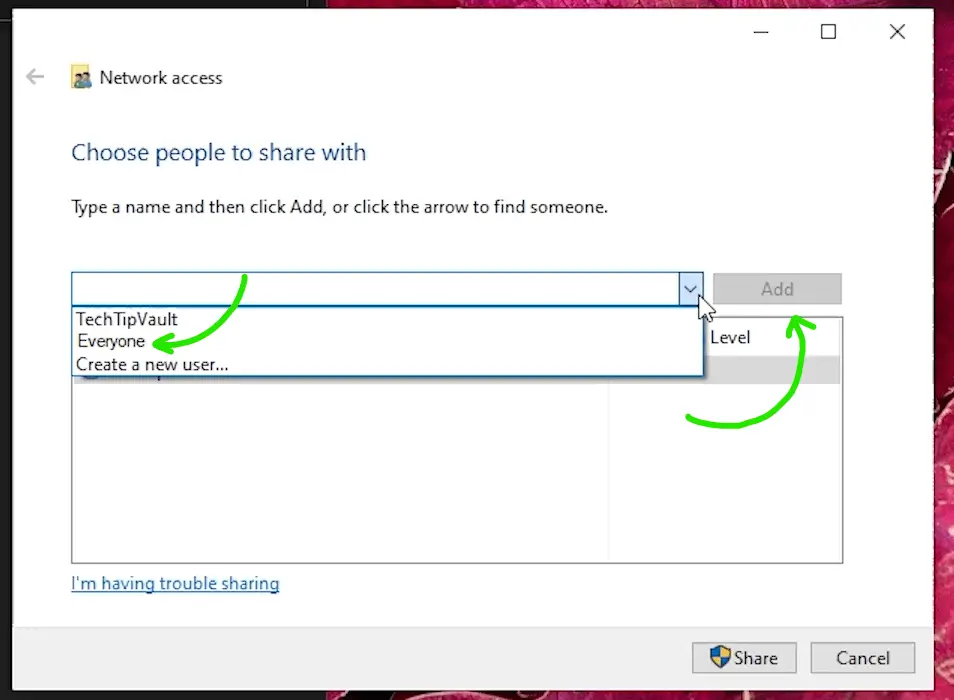This screenshot has height=700, width=954.
Task: Click the Level column header
Action: [x=730, y=338]
